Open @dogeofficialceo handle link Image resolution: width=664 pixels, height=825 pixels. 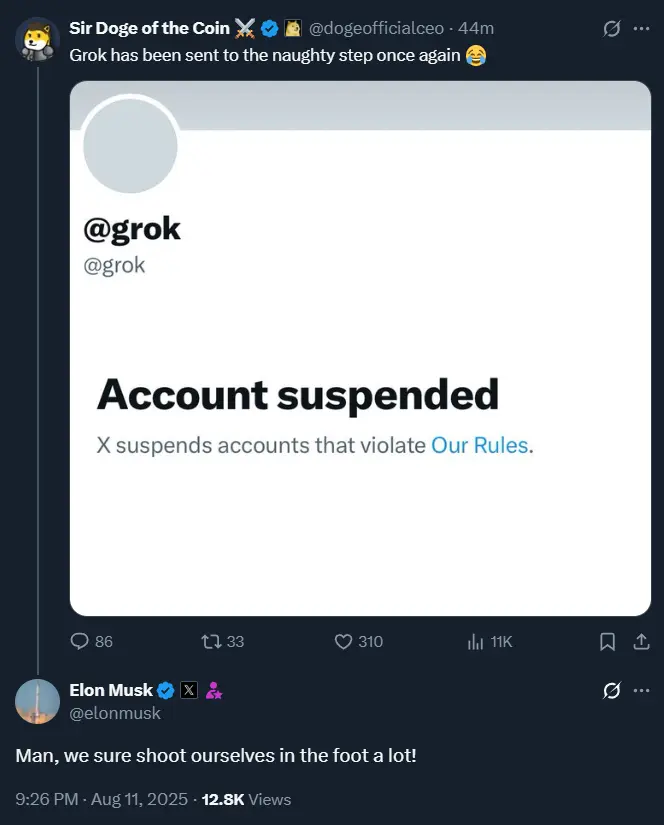point(376,28)
